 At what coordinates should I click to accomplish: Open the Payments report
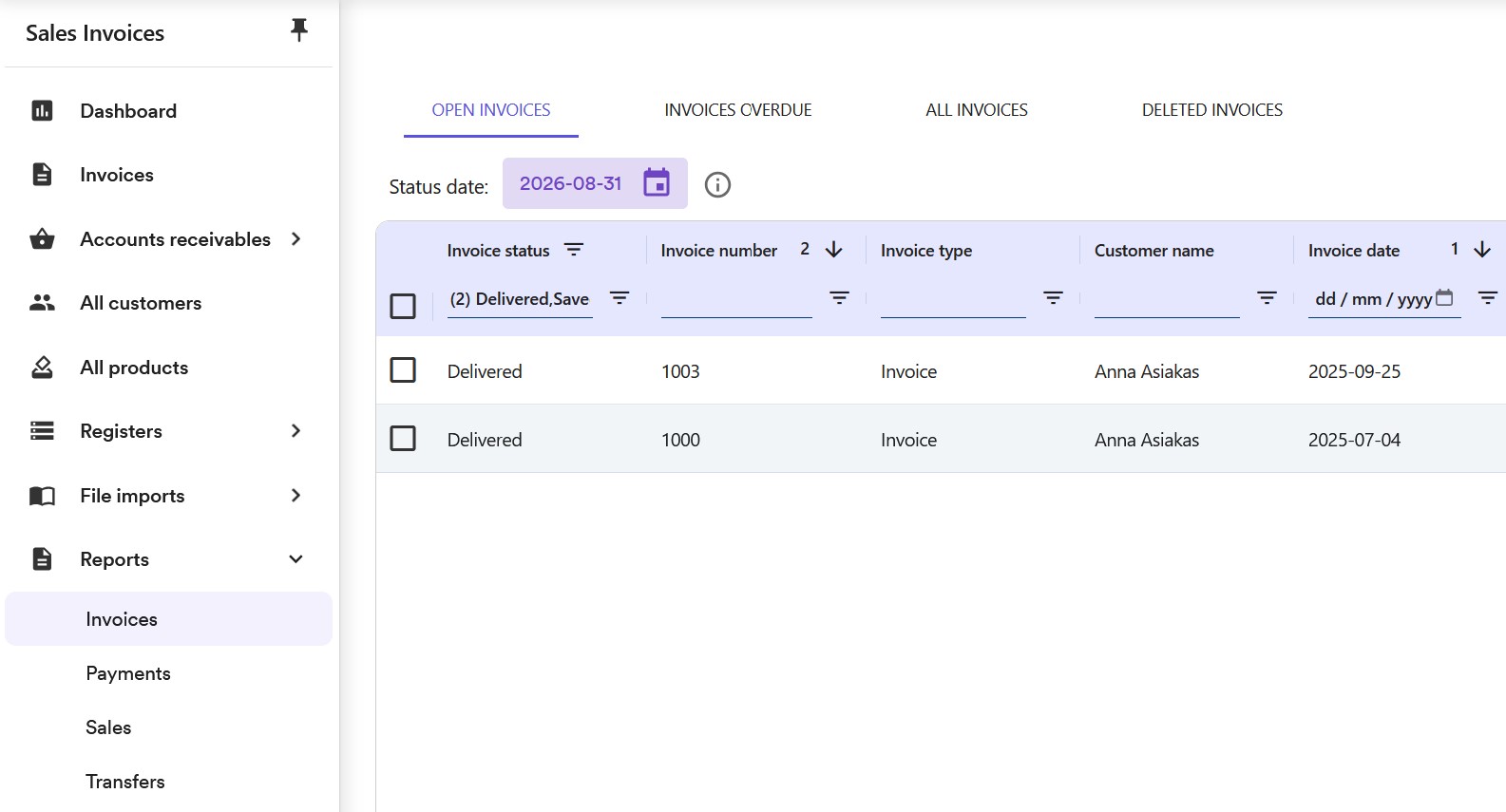[x=128, y=673]
